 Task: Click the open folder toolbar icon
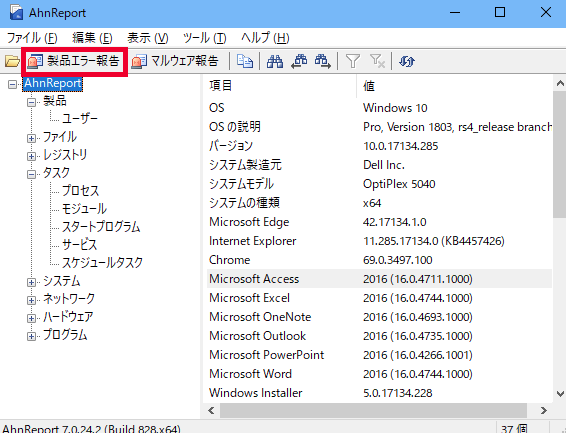(12, 61)
